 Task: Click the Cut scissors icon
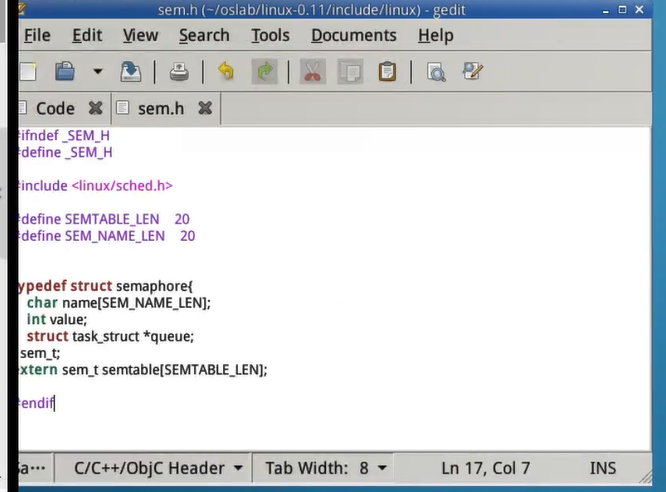point(312,72)
